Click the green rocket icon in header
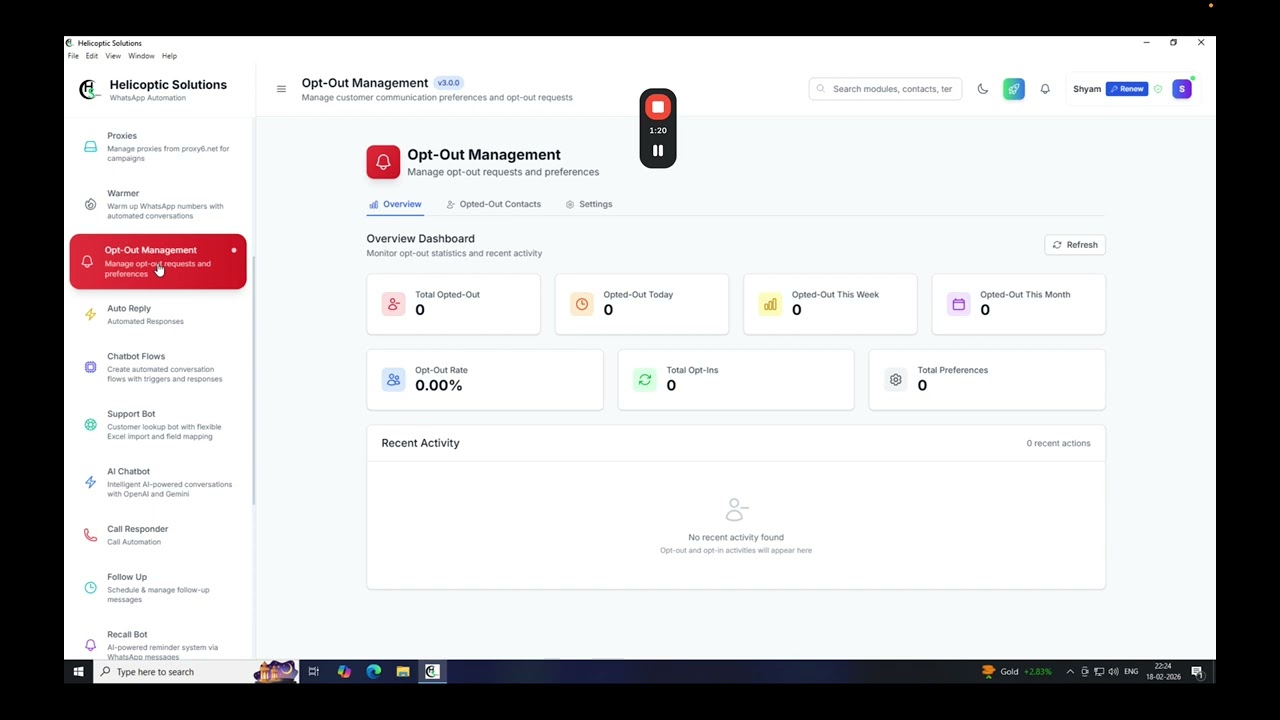Screen dimensions: 1280x720 pos(1014,89)
